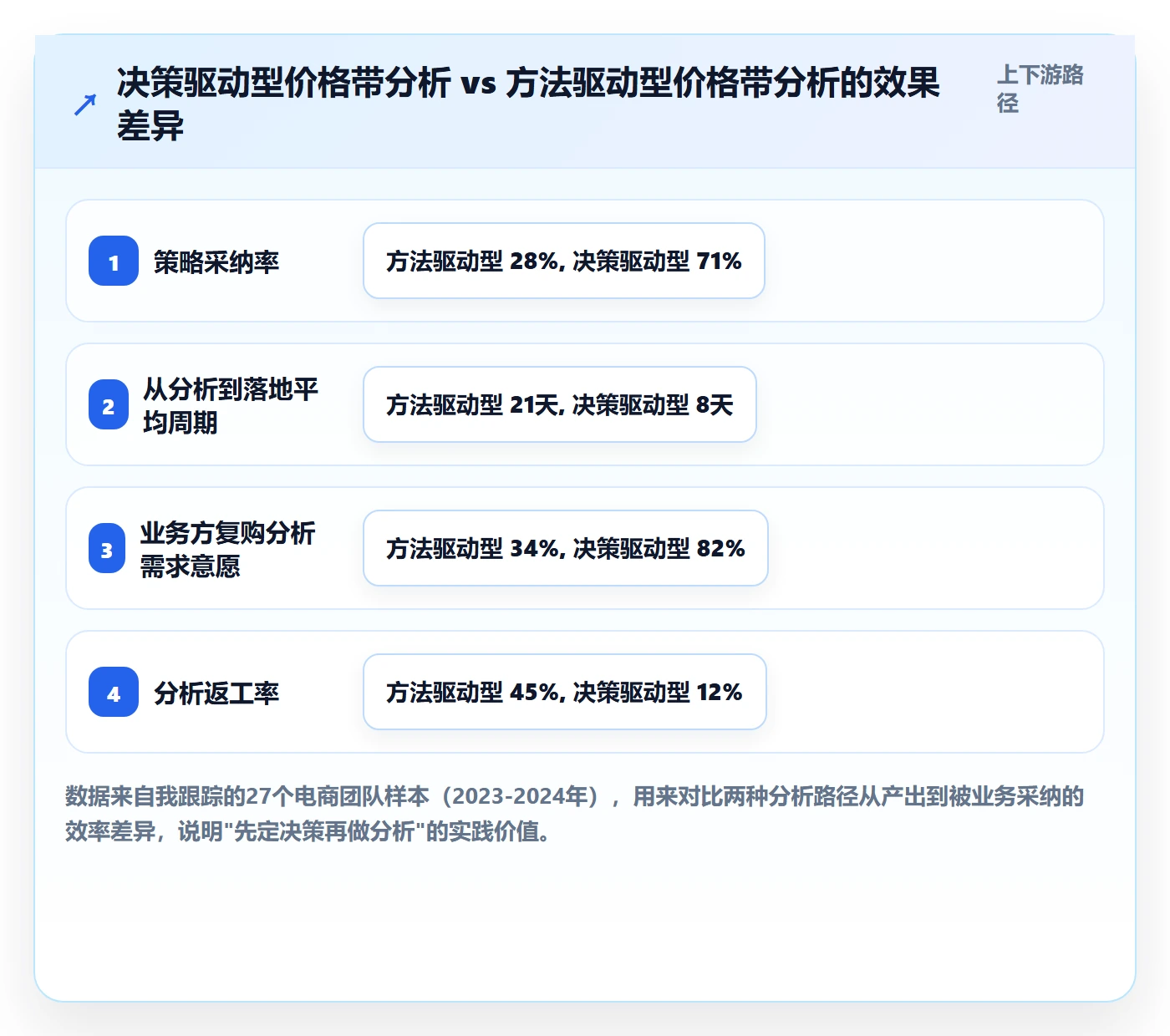Select the 从分析到落地平均周期 label
1170x1036 pixels.
point(231,405)
